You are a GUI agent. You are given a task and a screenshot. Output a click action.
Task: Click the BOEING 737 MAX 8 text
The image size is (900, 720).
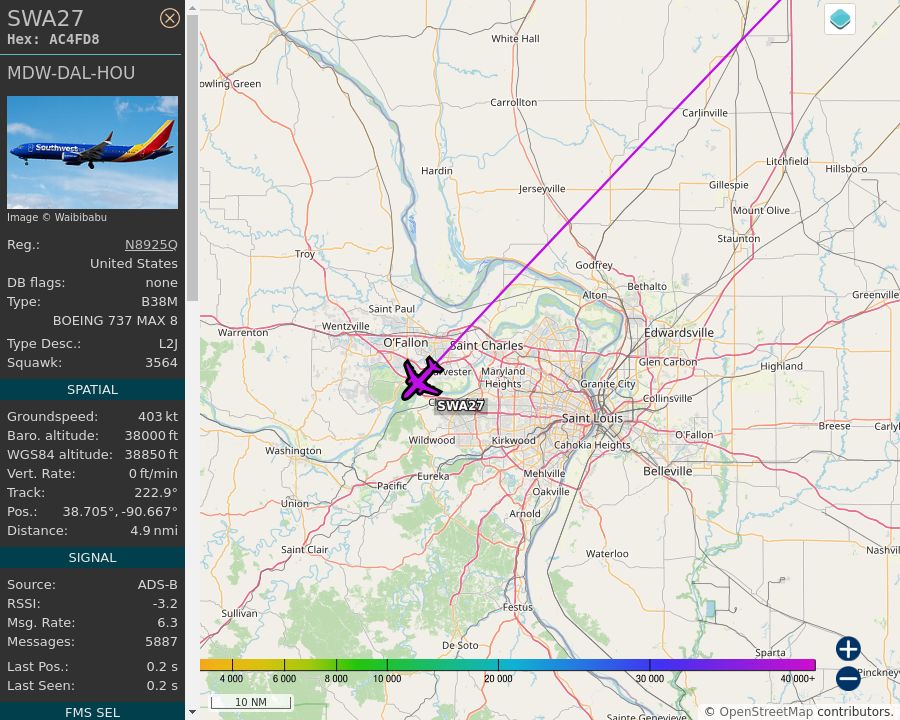(x=115, y=320)
